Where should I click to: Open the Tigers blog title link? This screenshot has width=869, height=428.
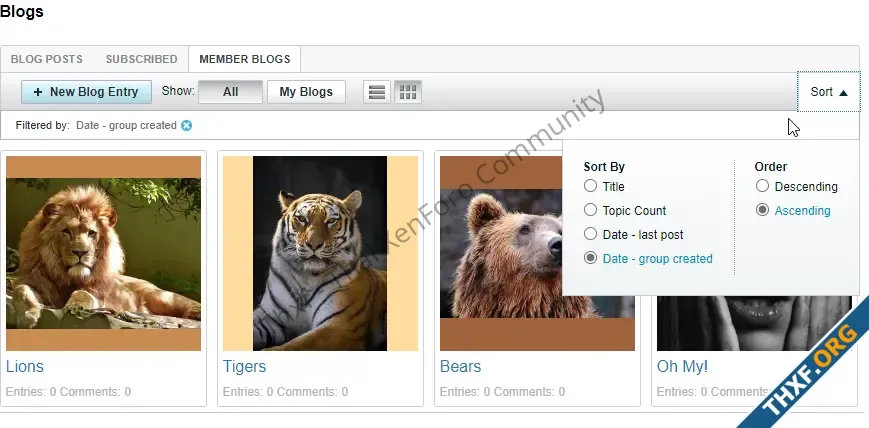[x=244, y=366]
